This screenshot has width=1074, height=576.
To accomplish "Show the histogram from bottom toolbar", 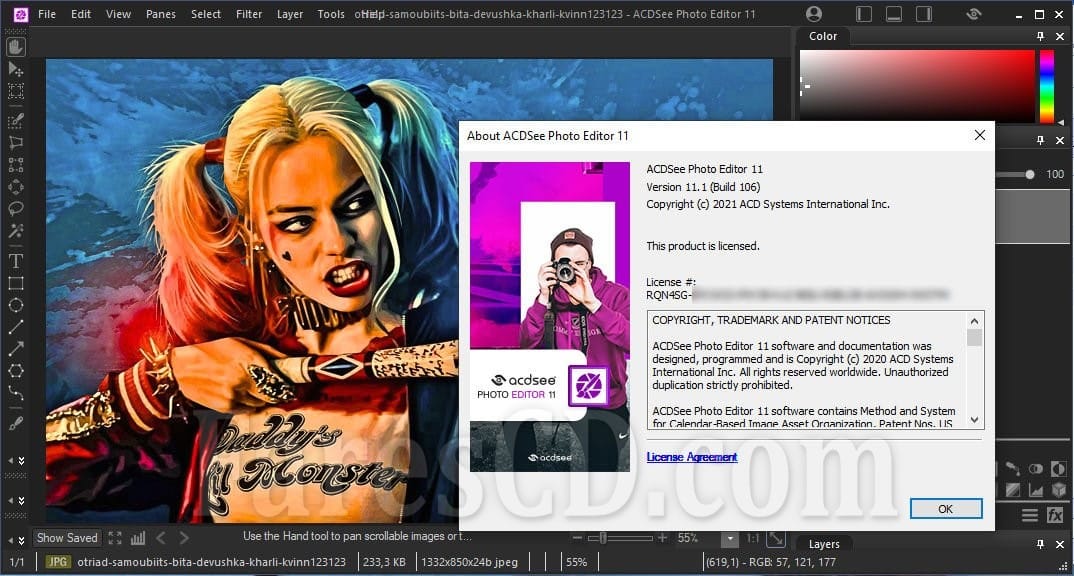I will click(x=138, y=538).
